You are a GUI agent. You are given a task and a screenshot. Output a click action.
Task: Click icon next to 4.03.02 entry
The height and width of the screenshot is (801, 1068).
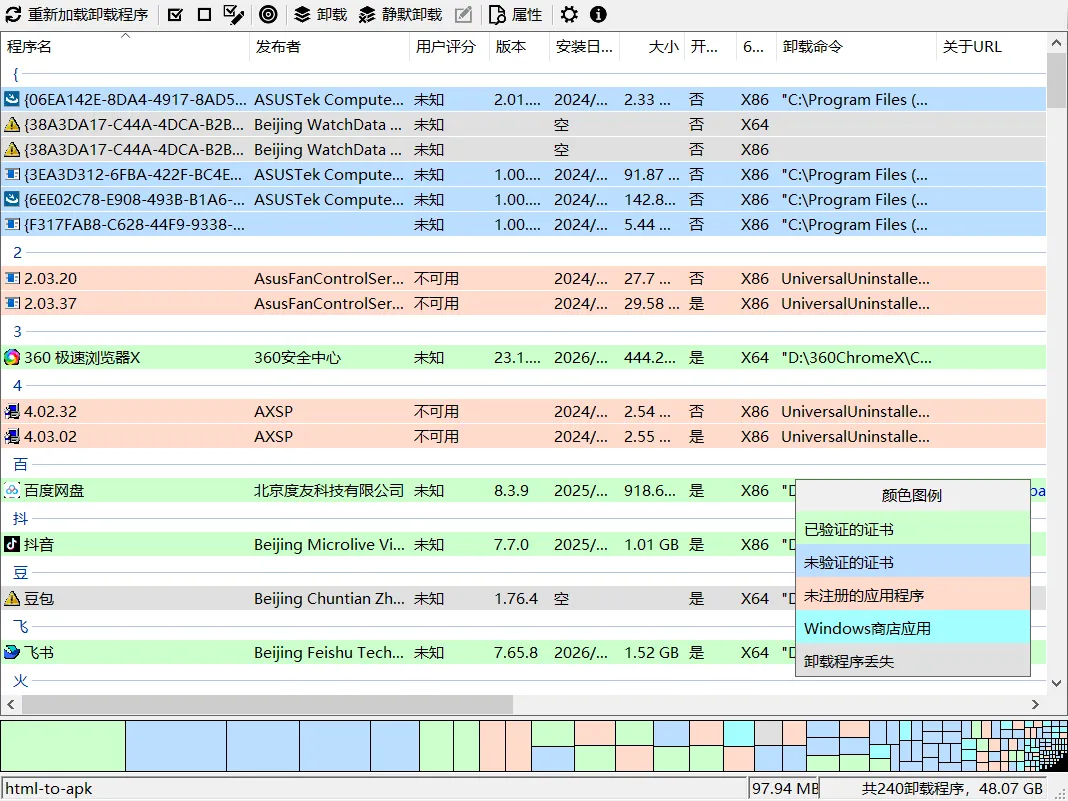point(12,436)
